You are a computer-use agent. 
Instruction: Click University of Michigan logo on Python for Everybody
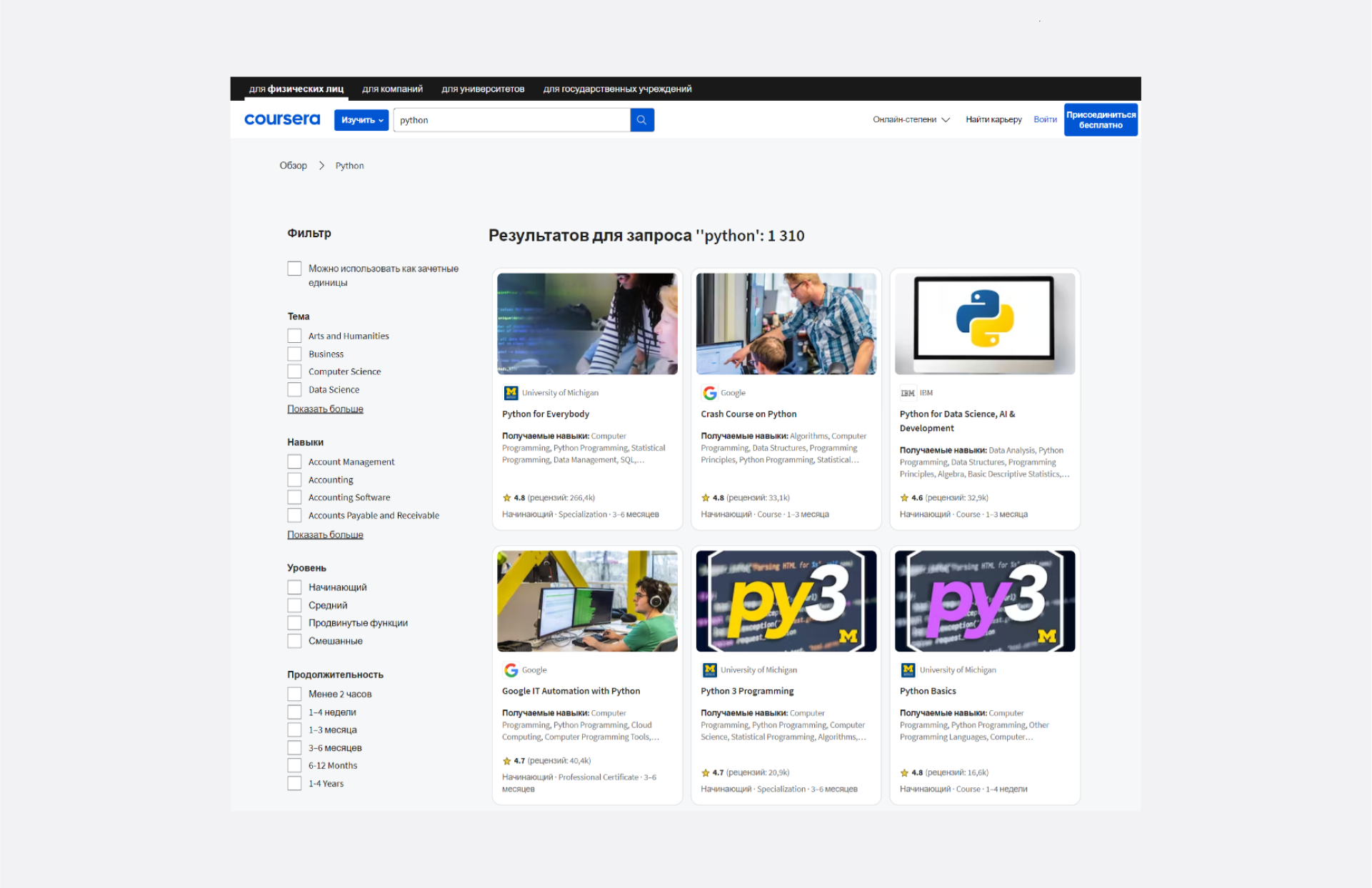point(511,393)
